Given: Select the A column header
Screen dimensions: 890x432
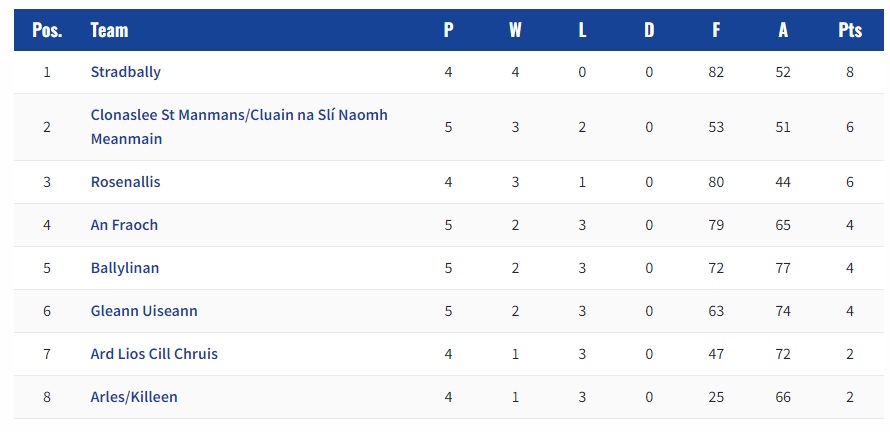Looking at the screenshot, I should click(783, 30).
